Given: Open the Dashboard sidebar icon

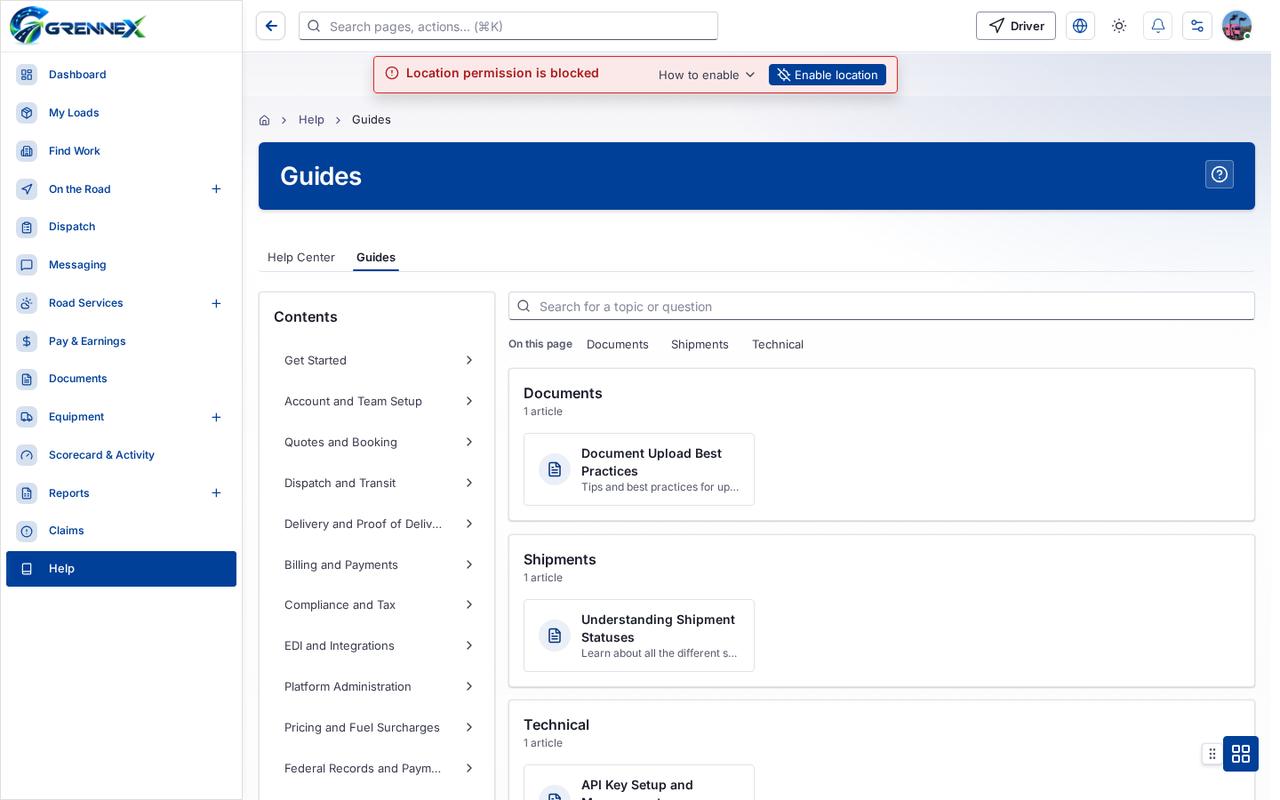Looking at the screenshot, I should coord(27,75).
